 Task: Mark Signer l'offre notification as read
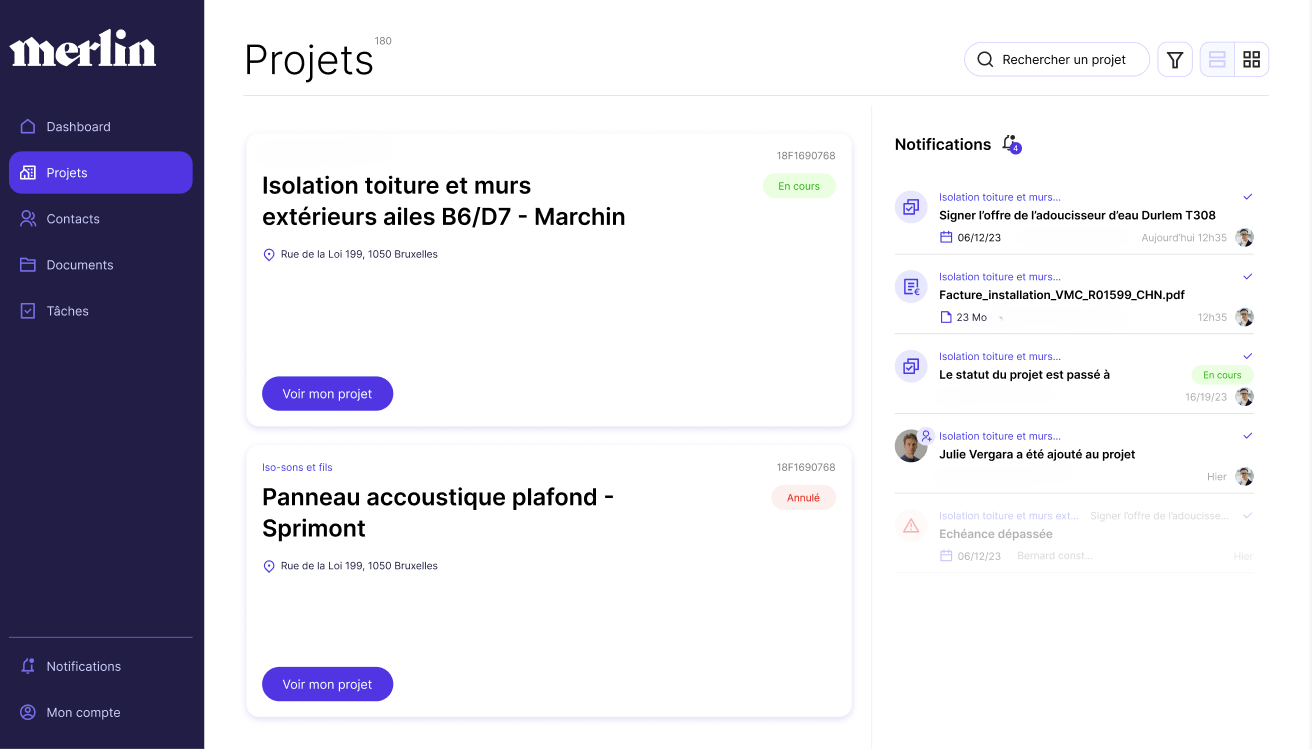(1247, 197)
